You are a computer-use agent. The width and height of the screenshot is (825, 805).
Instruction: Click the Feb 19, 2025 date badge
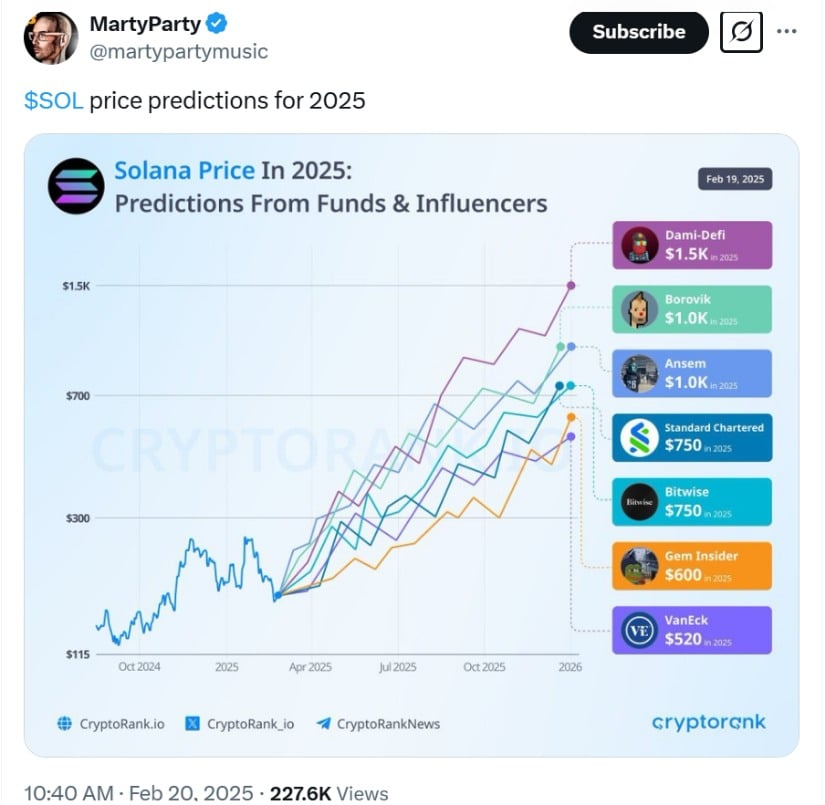pyautogui.click(x=735, y=179)
